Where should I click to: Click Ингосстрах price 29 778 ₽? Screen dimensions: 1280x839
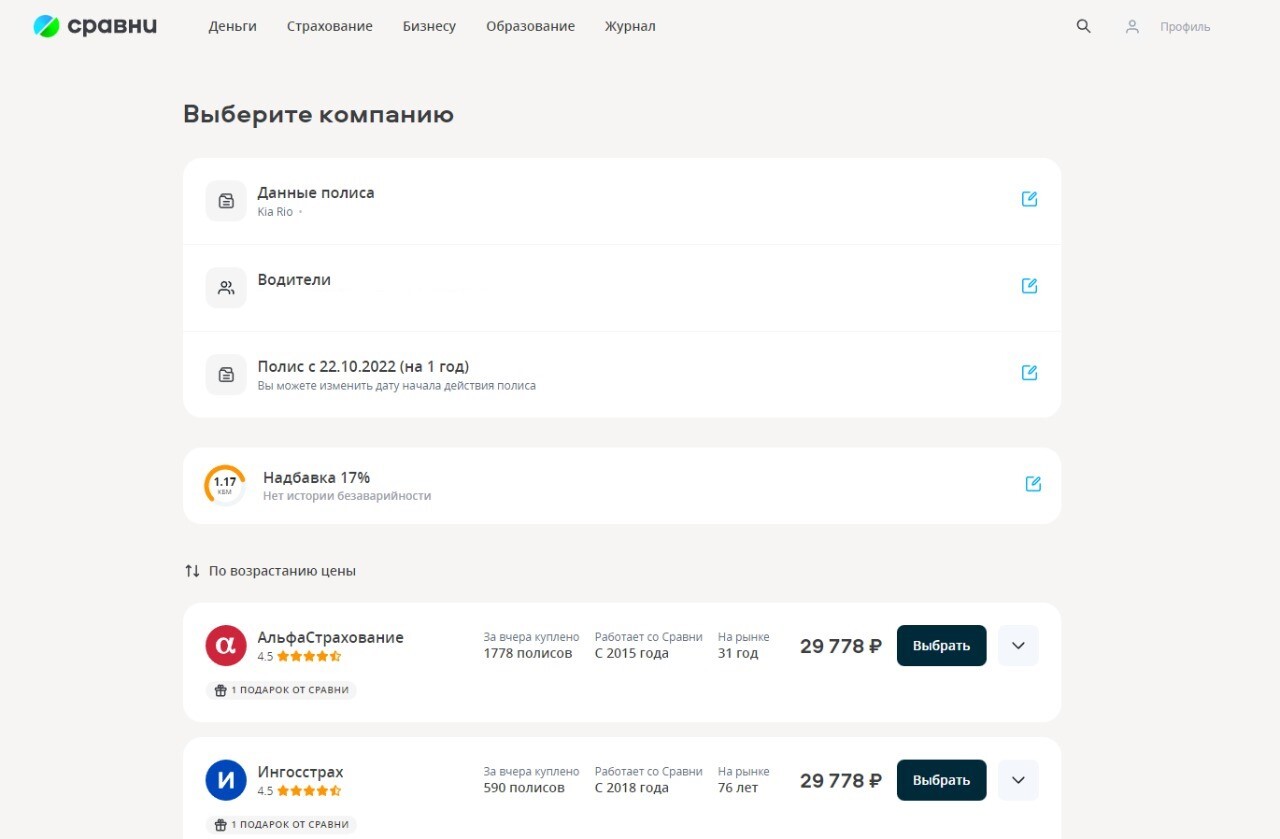click(841, 780)
